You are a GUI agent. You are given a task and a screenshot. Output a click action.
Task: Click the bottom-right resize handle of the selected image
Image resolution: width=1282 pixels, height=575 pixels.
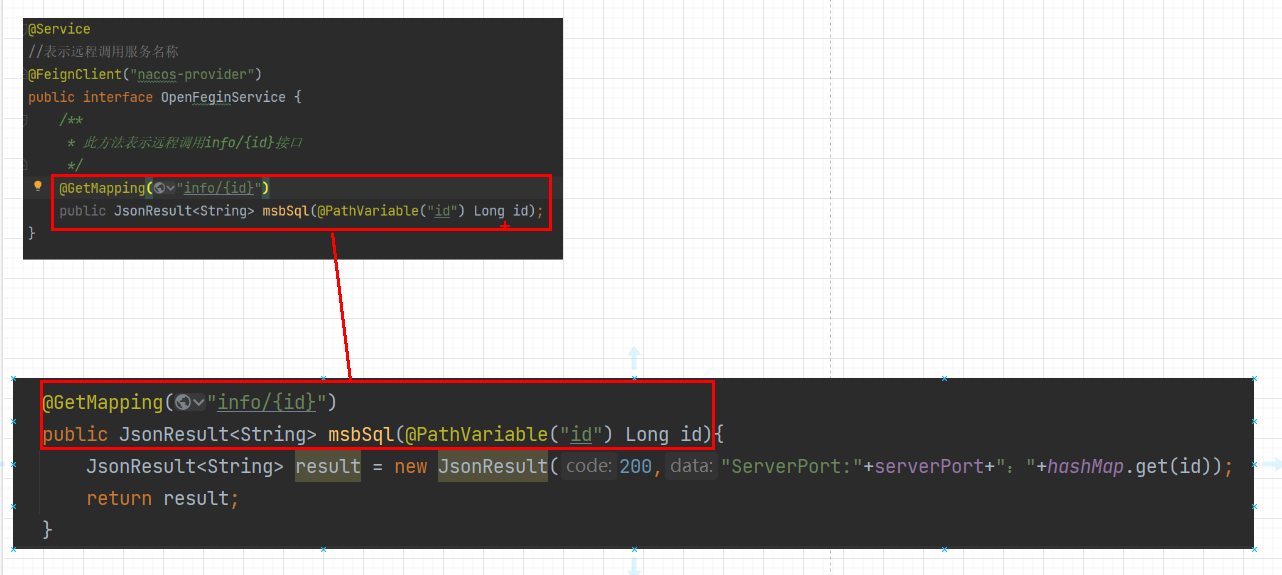click(x=1254, y=549)
